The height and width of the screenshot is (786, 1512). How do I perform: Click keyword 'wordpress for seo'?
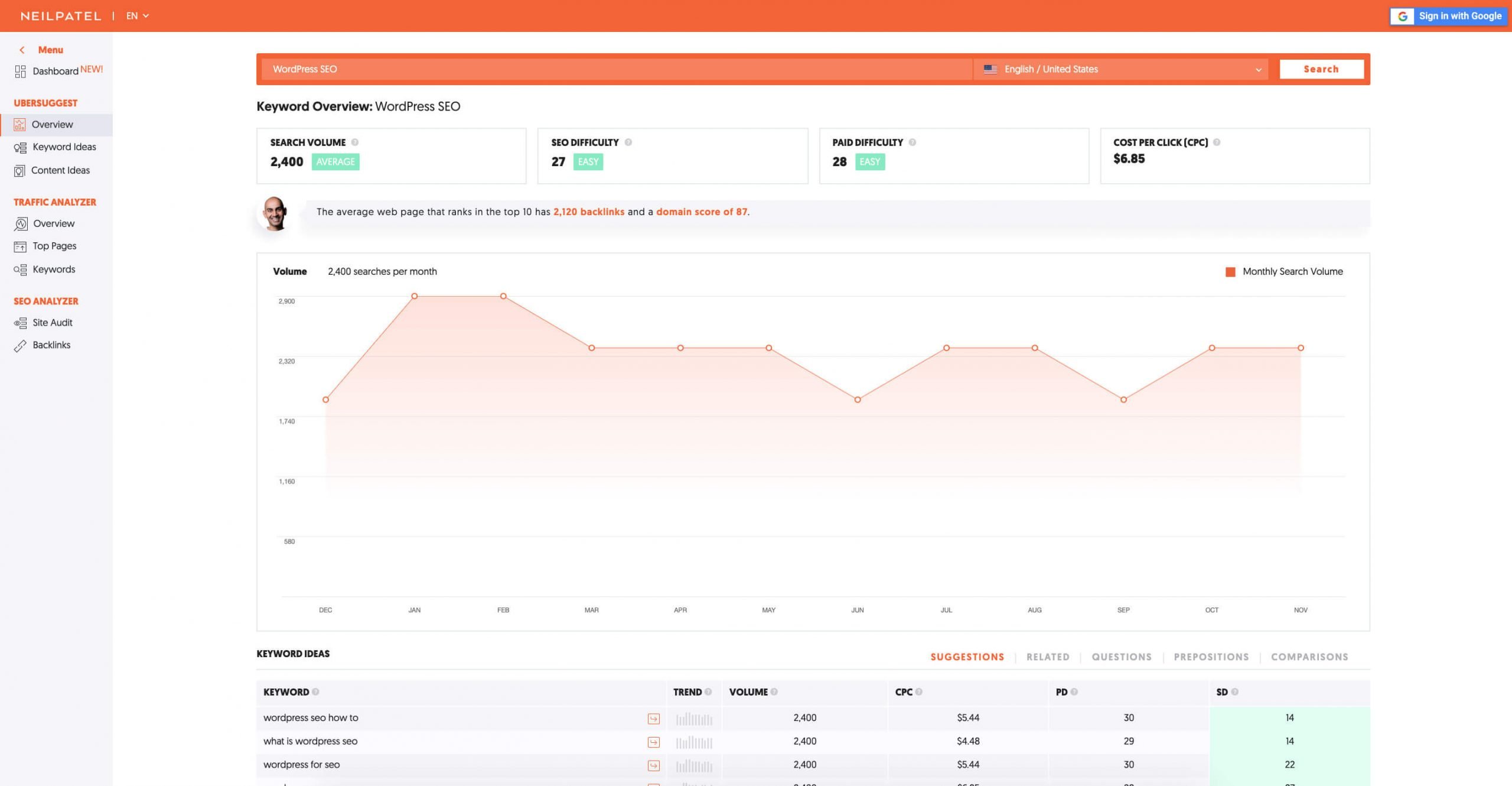pyautogui.click(x=301, y=765)
